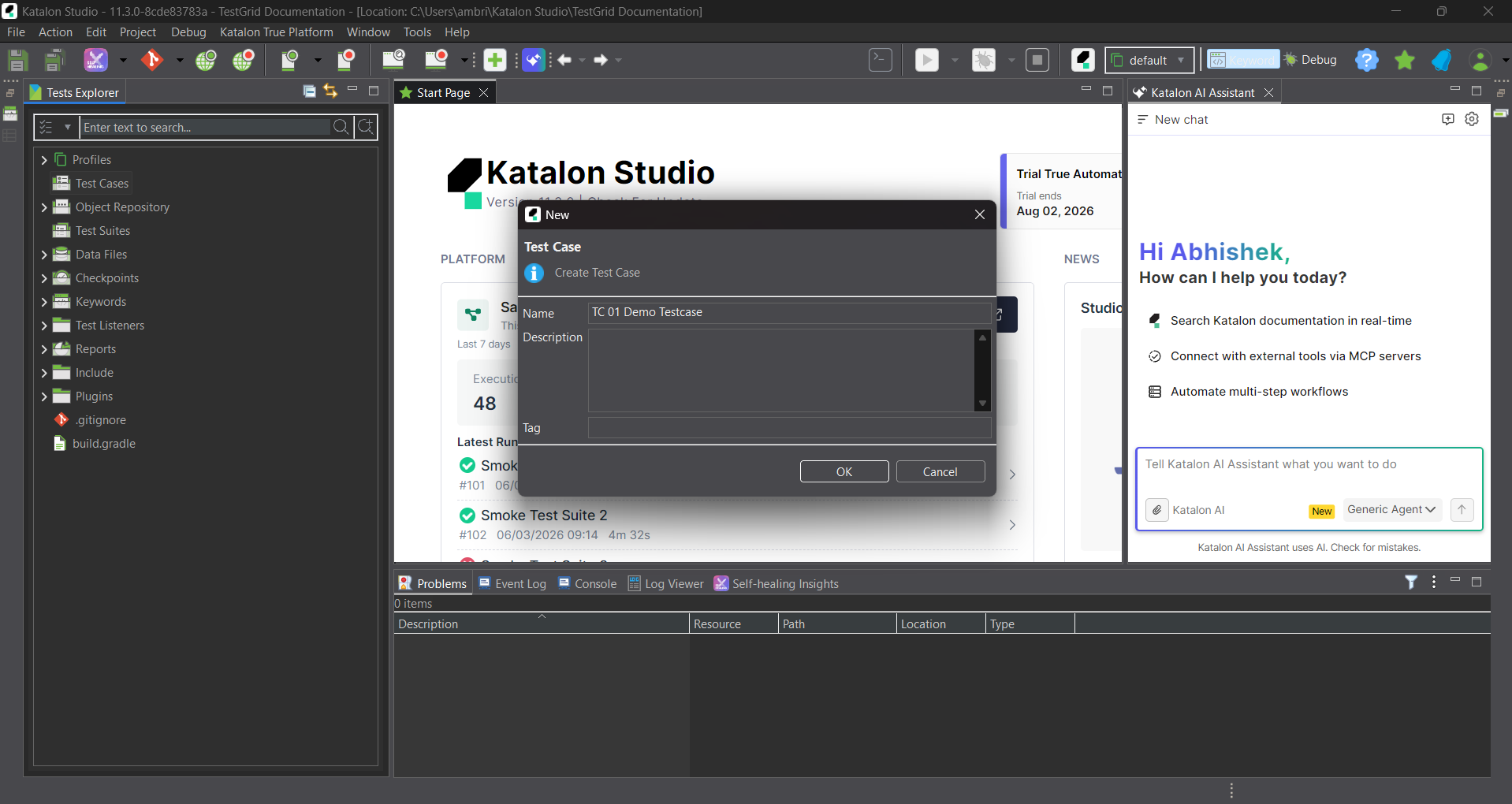Click the Save toolbar icon
The width and height of the screenshot is (1512, 804).
[17, 60]
